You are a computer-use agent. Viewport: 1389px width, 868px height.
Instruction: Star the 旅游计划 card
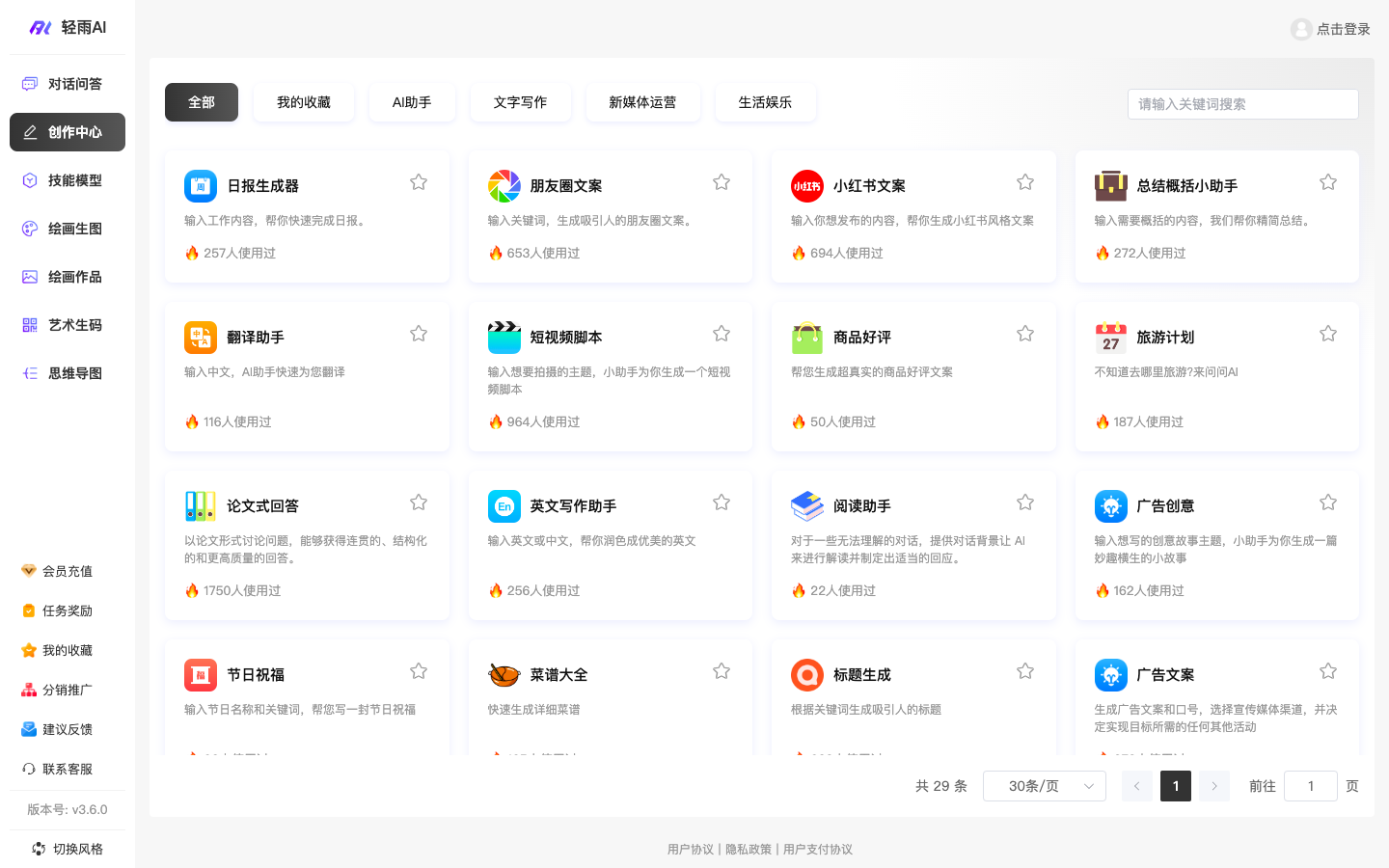point(1327,333)
